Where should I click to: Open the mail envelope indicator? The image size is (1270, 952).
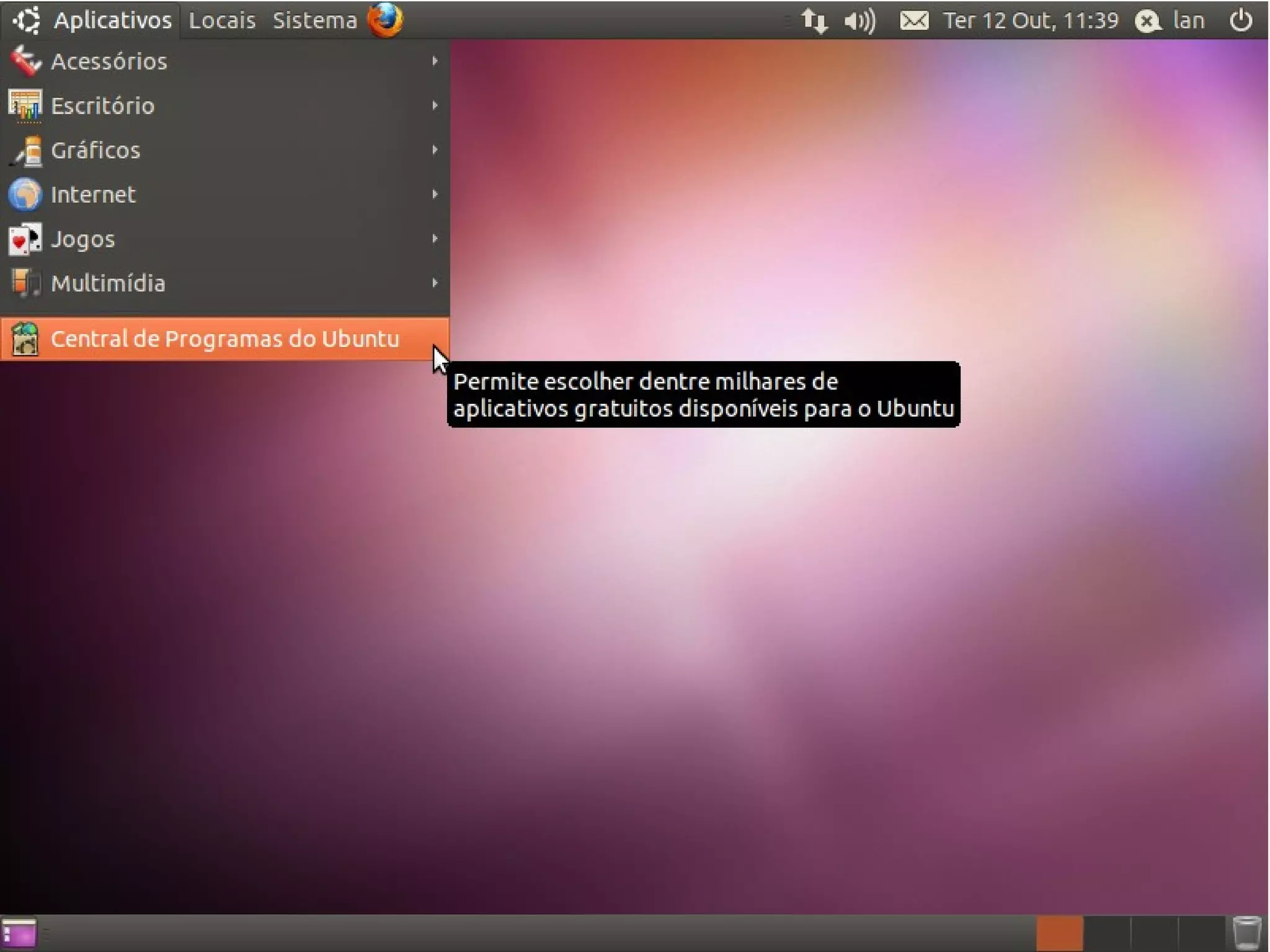tap(914, 20)
